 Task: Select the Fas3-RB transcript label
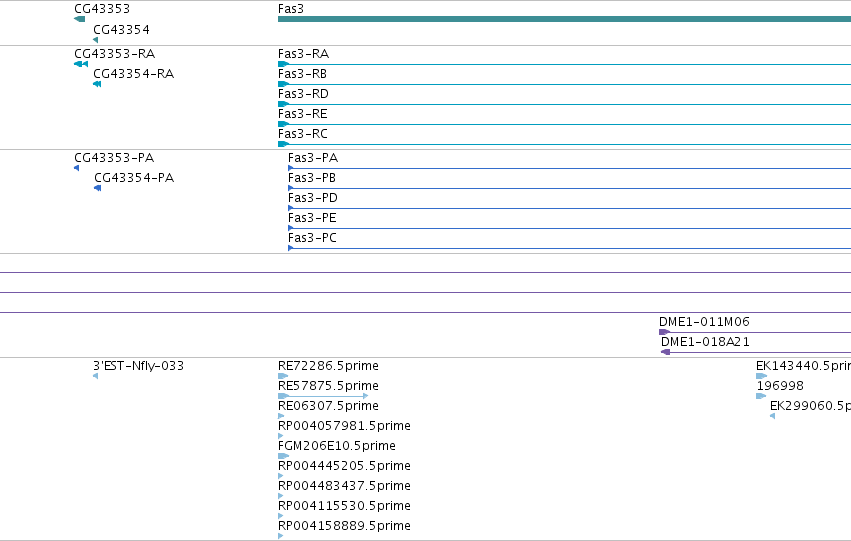point(302,74)
